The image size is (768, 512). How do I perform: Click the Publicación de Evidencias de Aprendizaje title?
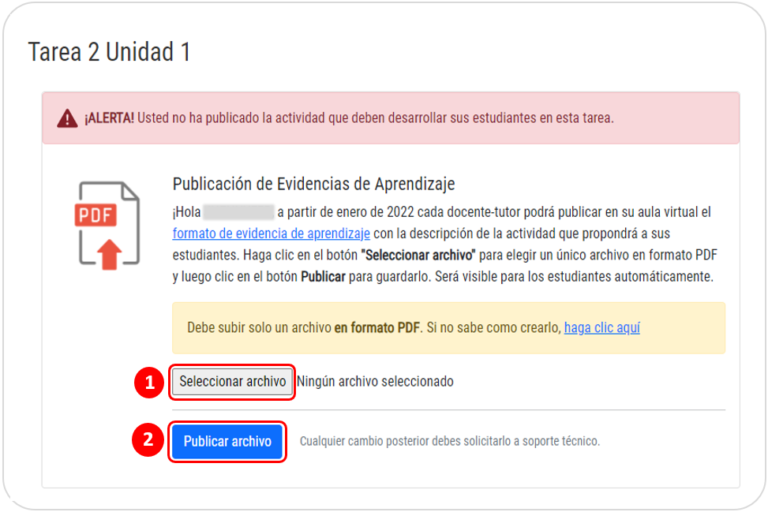(313, 184)
